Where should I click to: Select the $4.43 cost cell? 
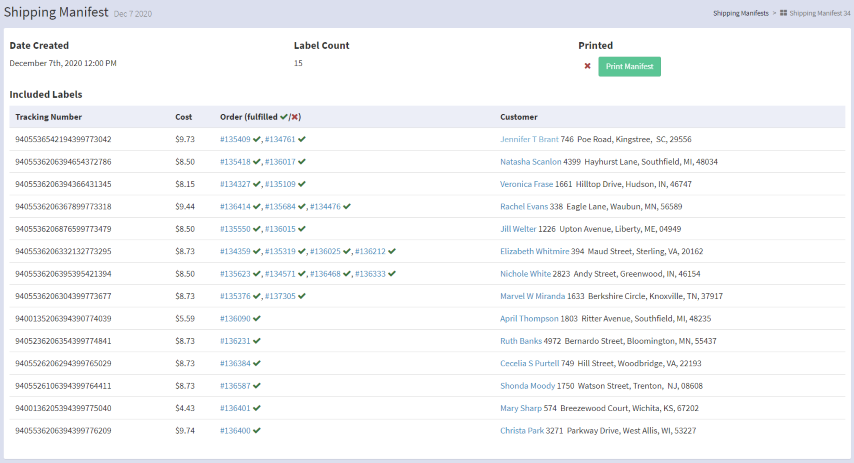click(x=185, y=408)
